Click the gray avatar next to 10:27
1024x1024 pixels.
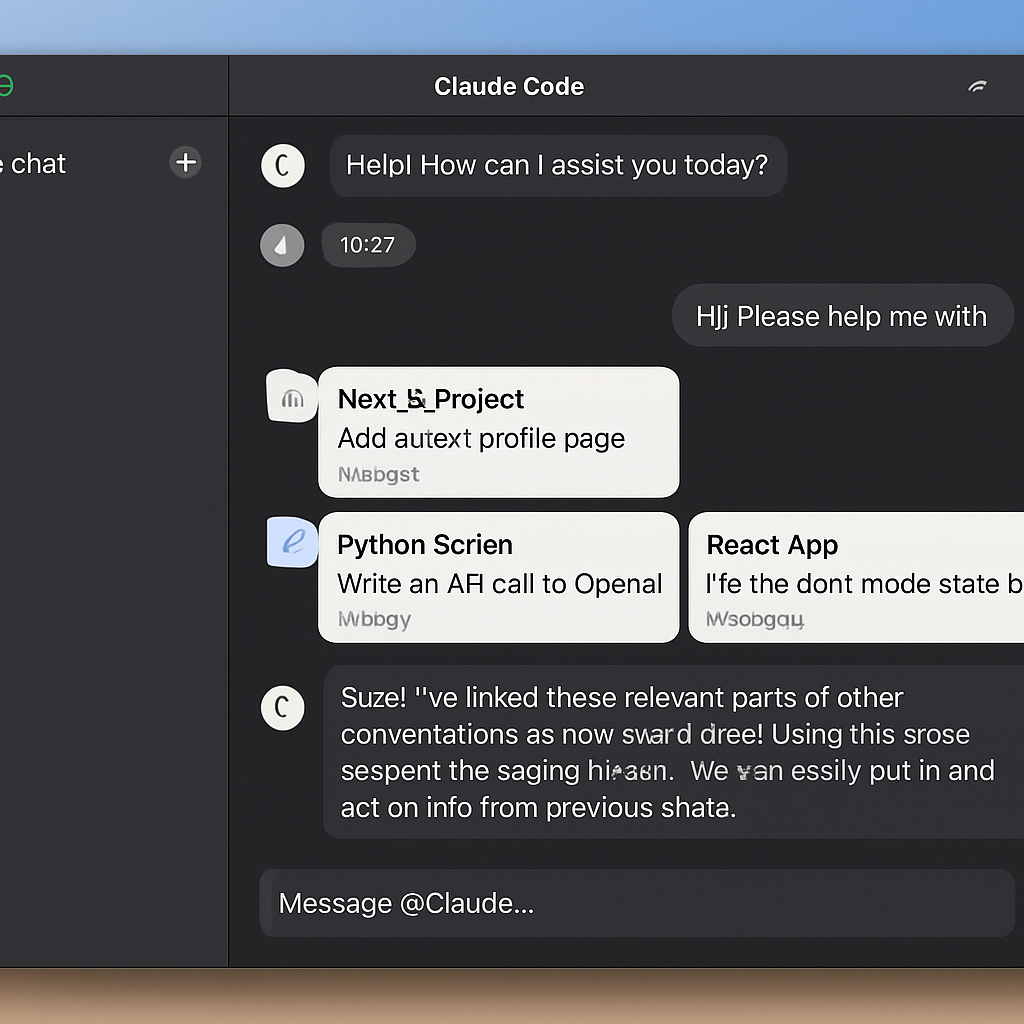click(282, 246)
